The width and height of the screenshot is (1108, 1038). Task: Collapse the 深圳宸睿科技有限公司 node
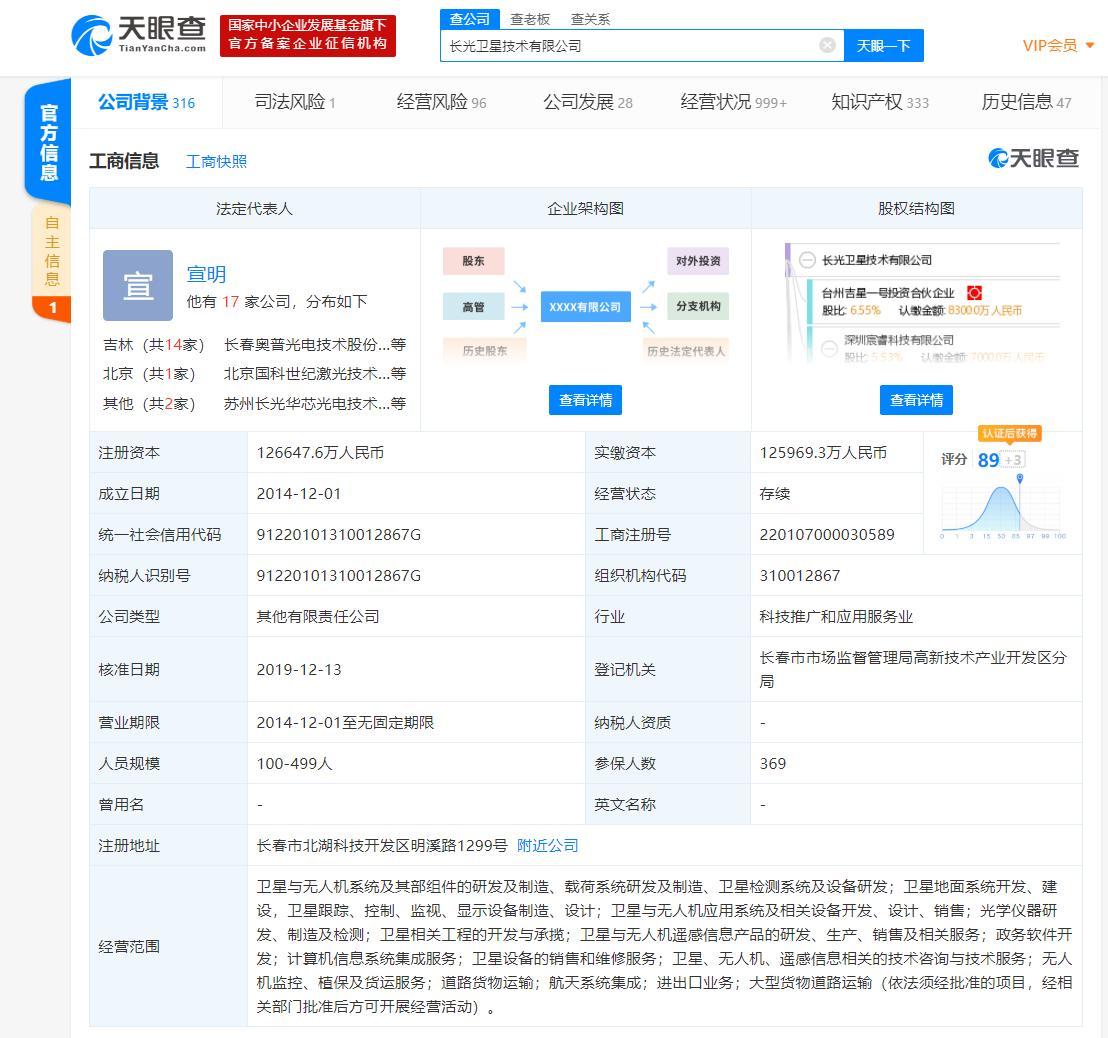pos(828,348)
